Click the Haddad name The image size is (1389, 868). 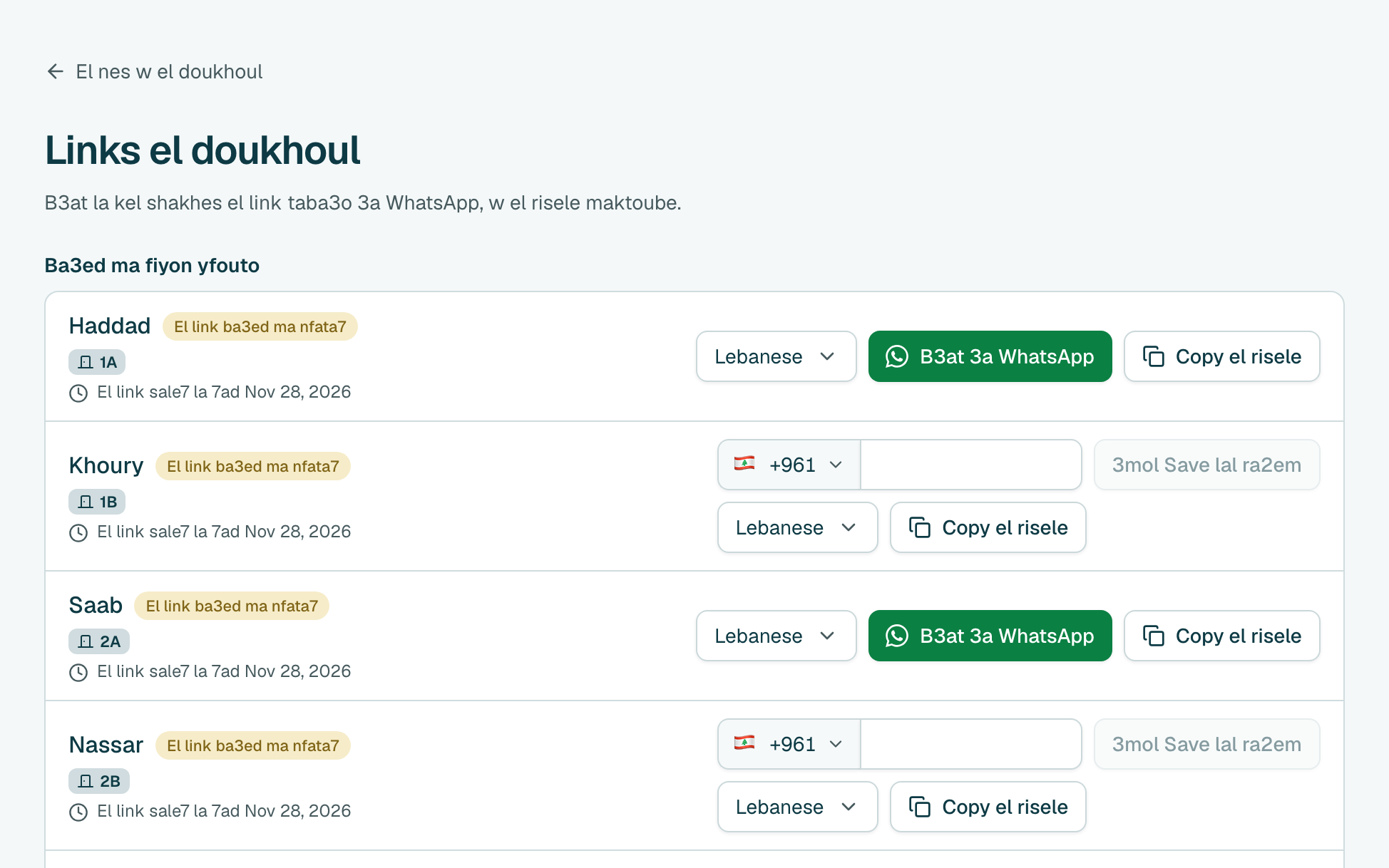[110, 326]
